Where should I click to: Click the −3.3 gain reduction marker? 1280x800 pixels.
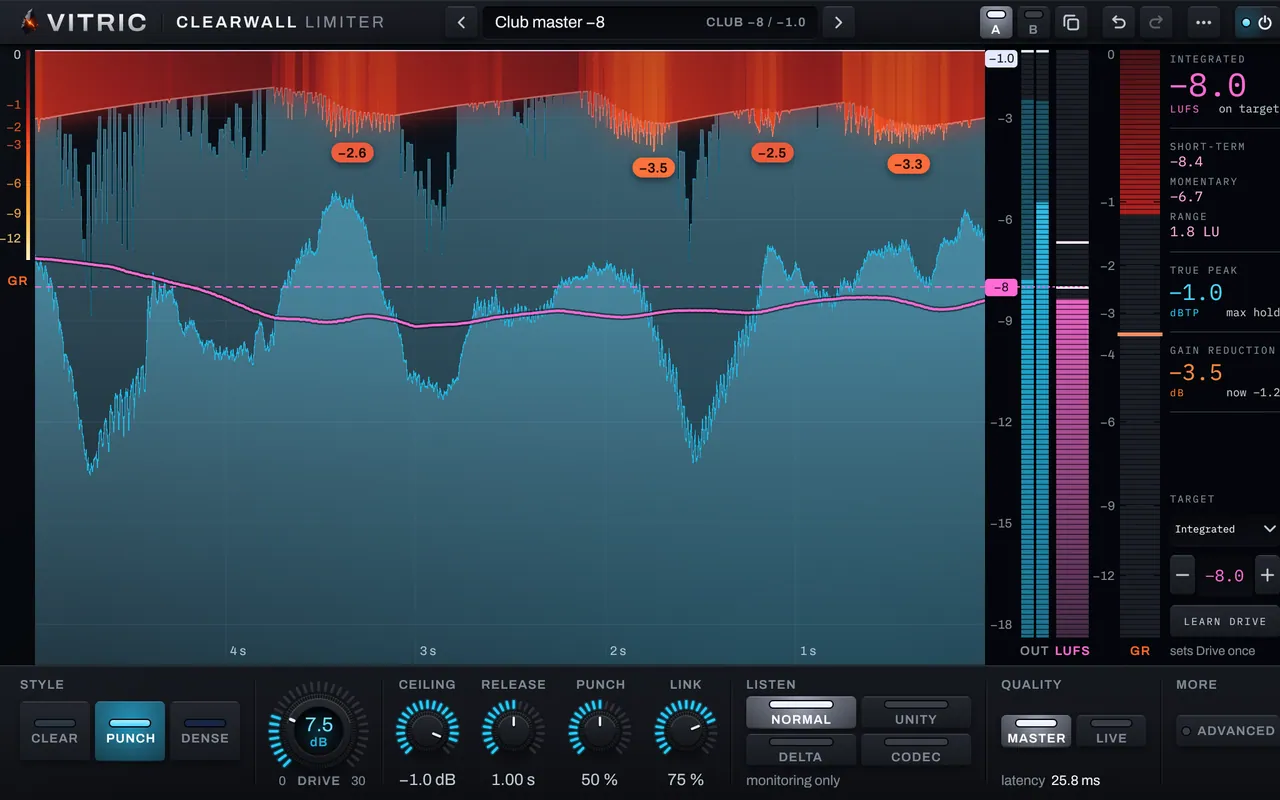pos(909,164)
